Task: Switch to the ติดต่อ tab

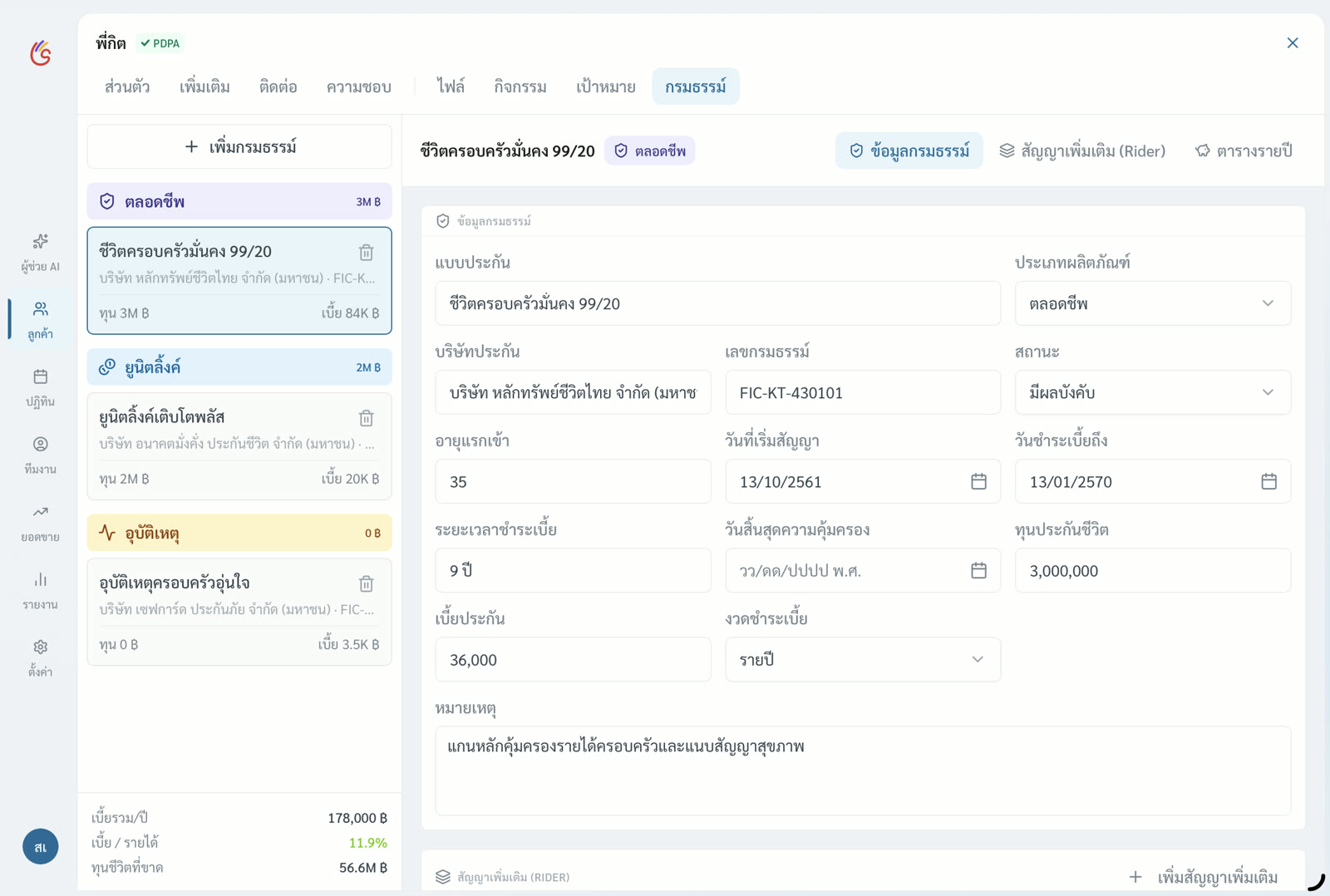Action: (x=278, y=86)
